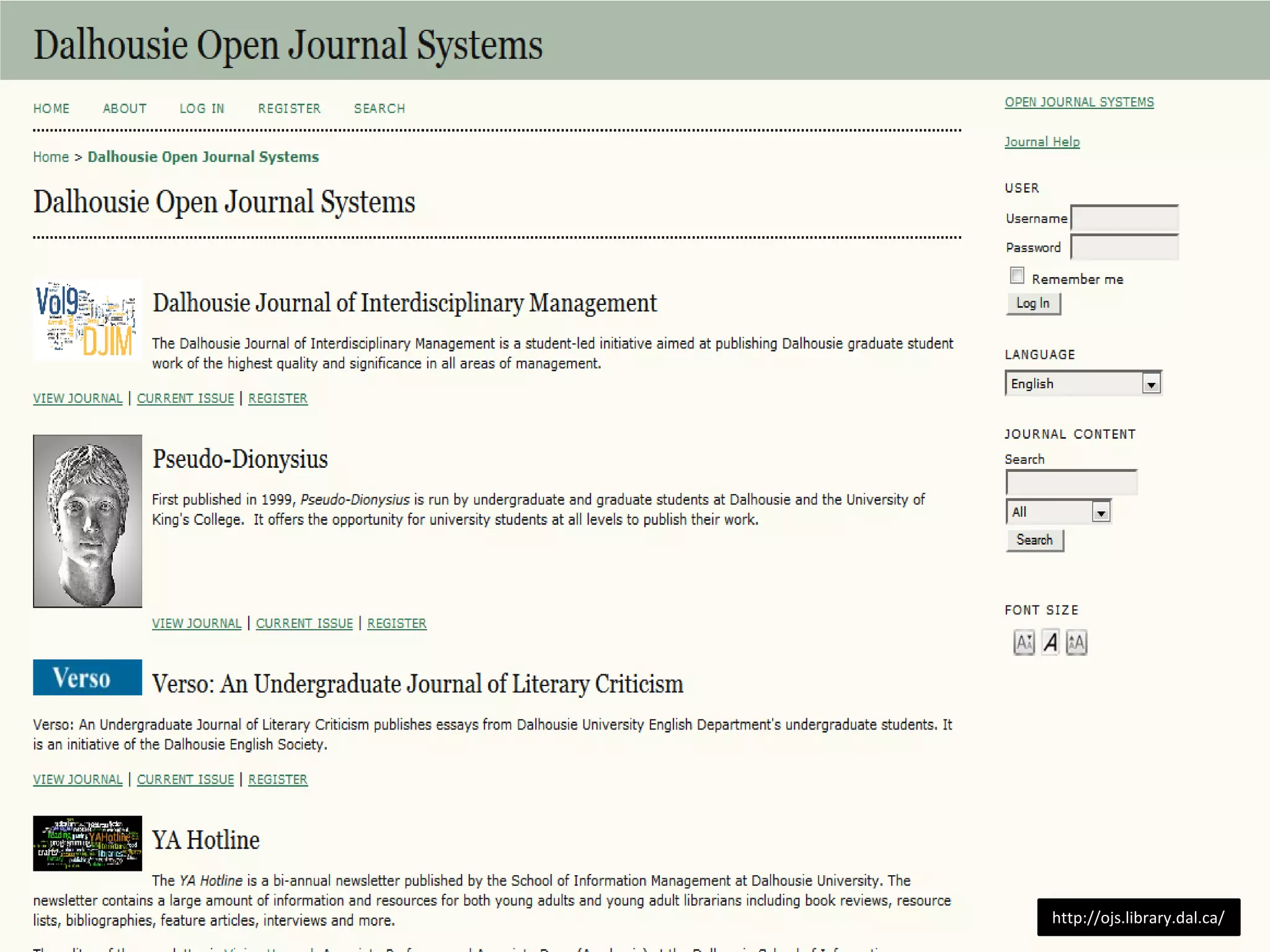The image size is (1270, 952).
Task: Click the Home breadcrumb link
Action: click(51, 157)
